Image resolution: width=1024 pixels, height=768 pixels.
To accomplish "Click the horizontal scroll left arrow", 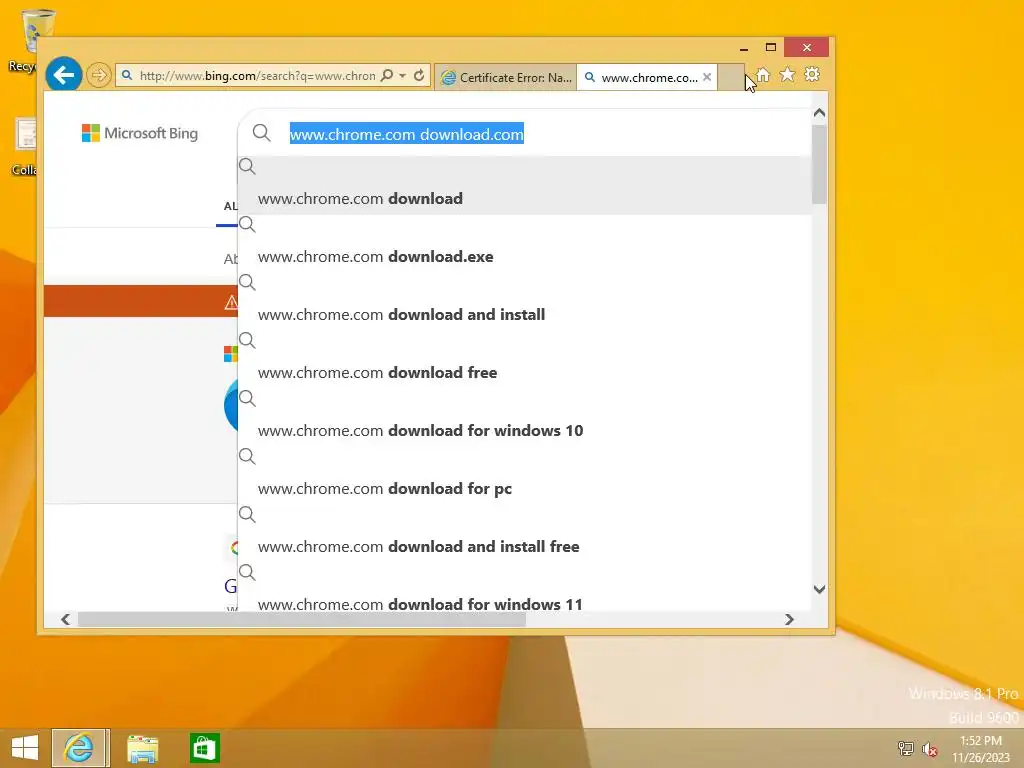I will (65, 619).
